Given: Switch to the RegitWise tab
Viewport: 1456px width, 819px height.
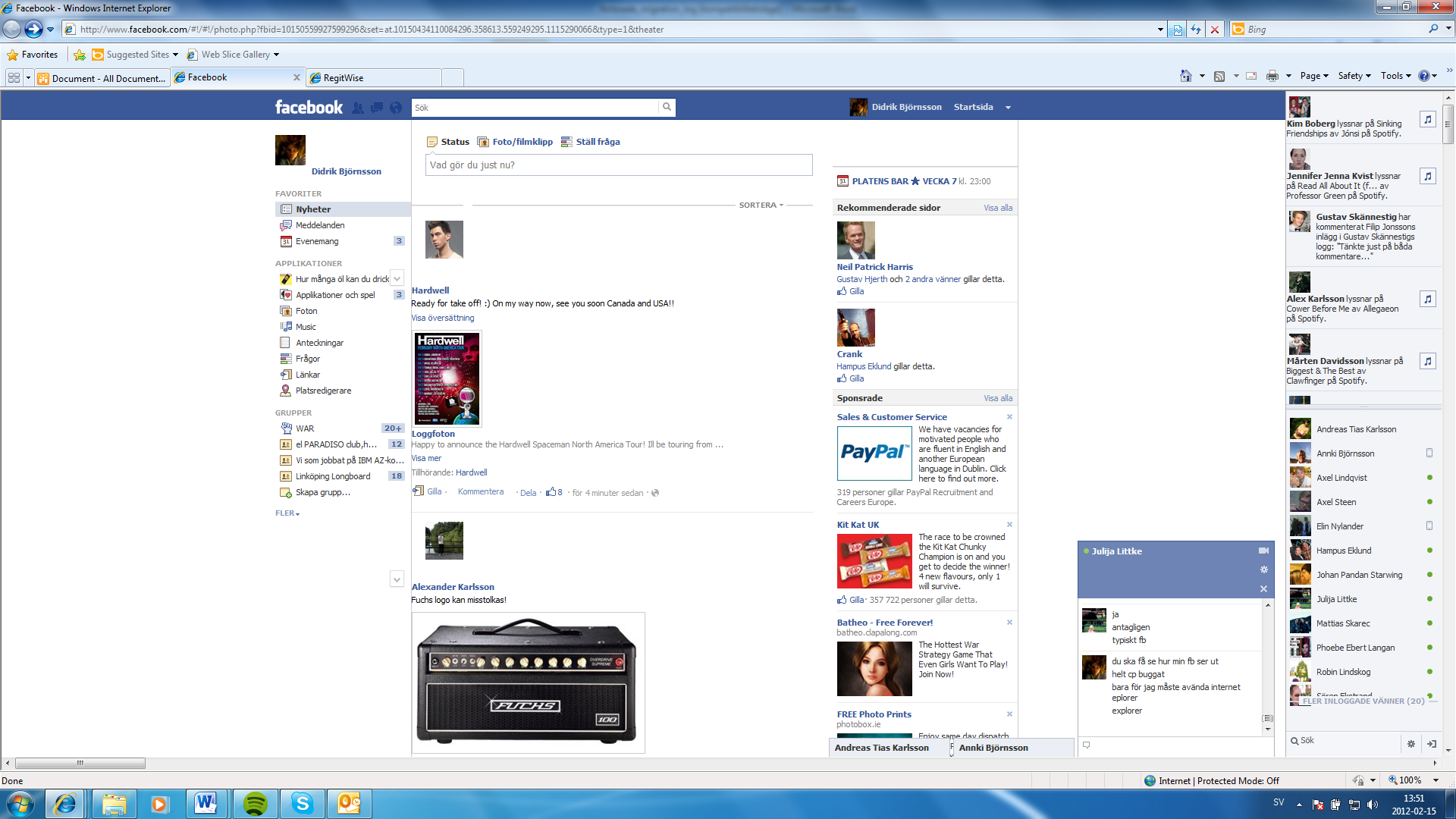Looking at the screenshot, I should coord(374,78).
